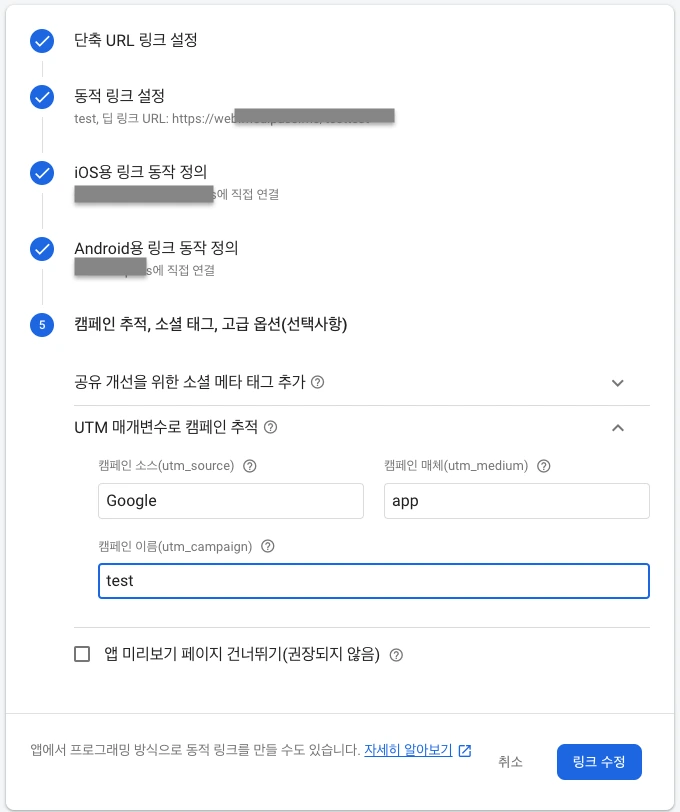Collapse UTM 매개변수로 캠페인 추적 chevron

[x=617, y=428]
